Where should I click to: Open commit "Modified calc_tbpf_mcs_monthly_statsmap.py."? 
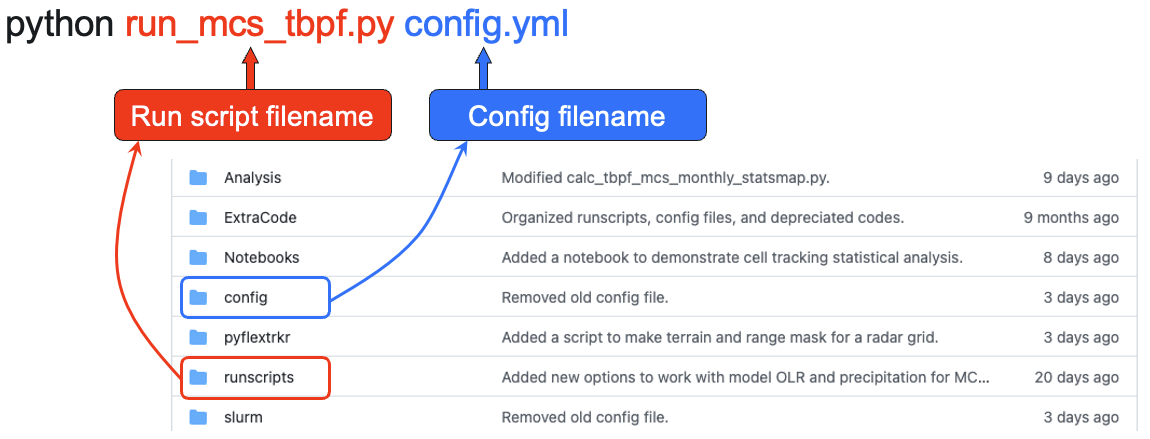665,178
